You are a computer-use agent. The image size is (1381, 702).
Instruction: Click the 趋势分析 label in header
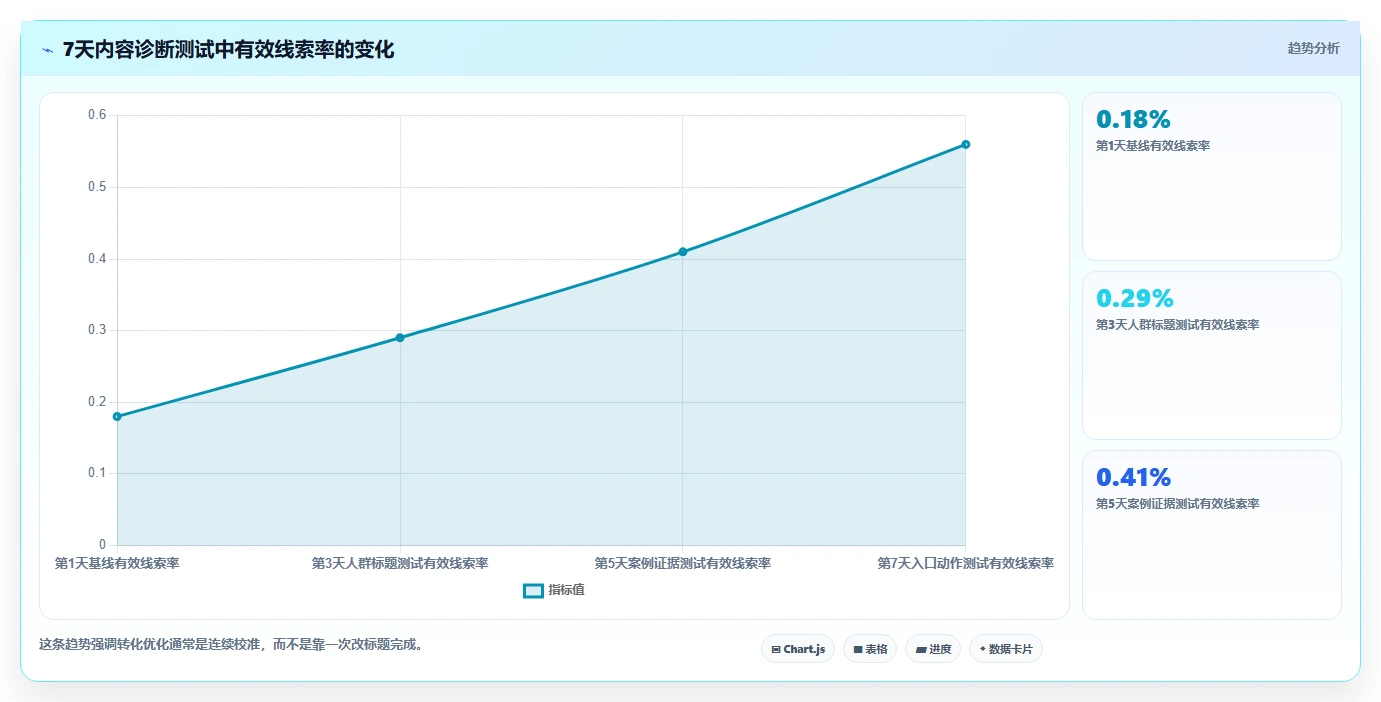(1313, 49)
